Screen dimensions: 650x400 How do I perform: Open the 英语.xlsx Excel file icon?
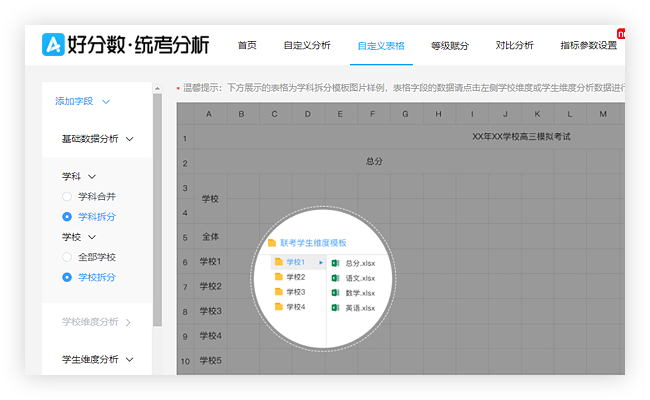pos(336,308)
